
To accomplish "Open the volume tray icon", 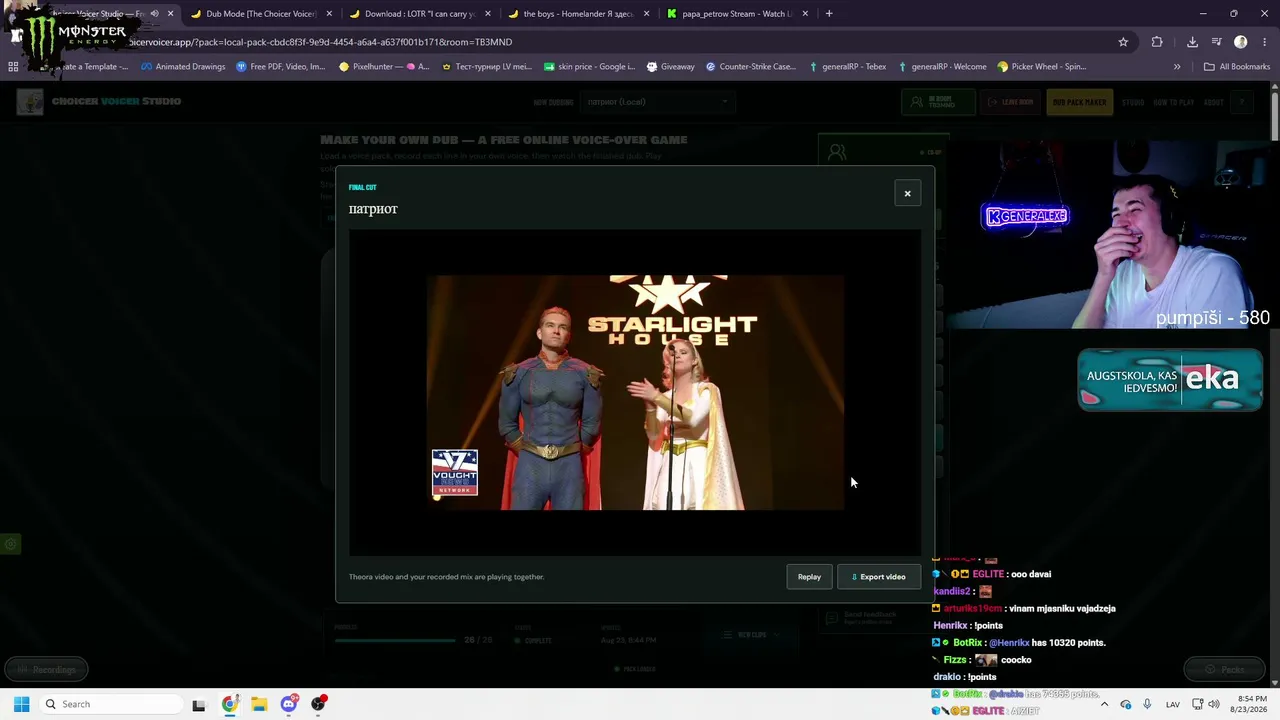I will 1214,704.
